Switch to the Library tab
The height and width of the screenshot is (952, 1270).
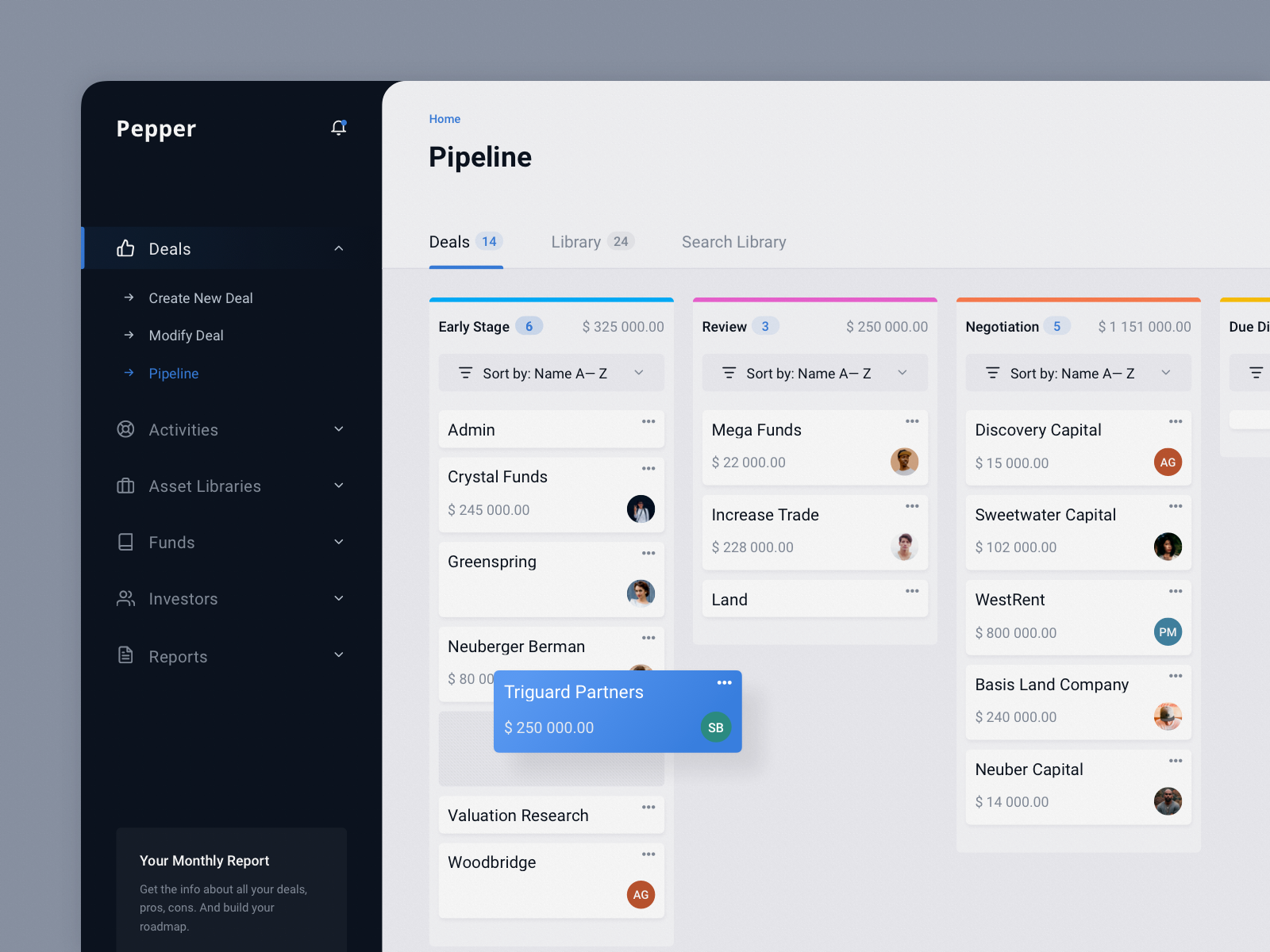[592, 242]
